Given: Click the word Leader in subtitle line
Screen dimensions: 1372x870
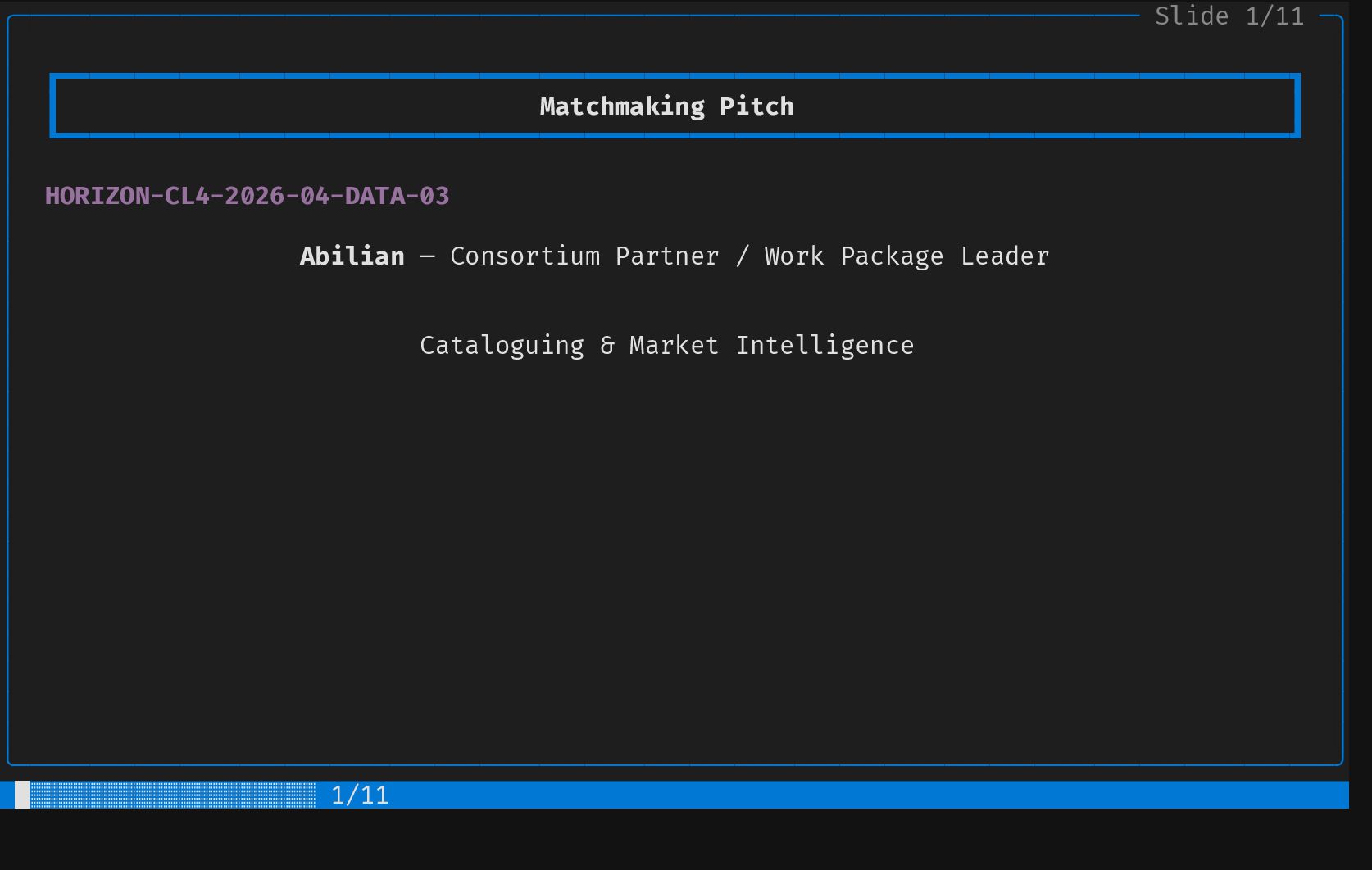Looking at the screenshot, I should tap(1005, 256).
